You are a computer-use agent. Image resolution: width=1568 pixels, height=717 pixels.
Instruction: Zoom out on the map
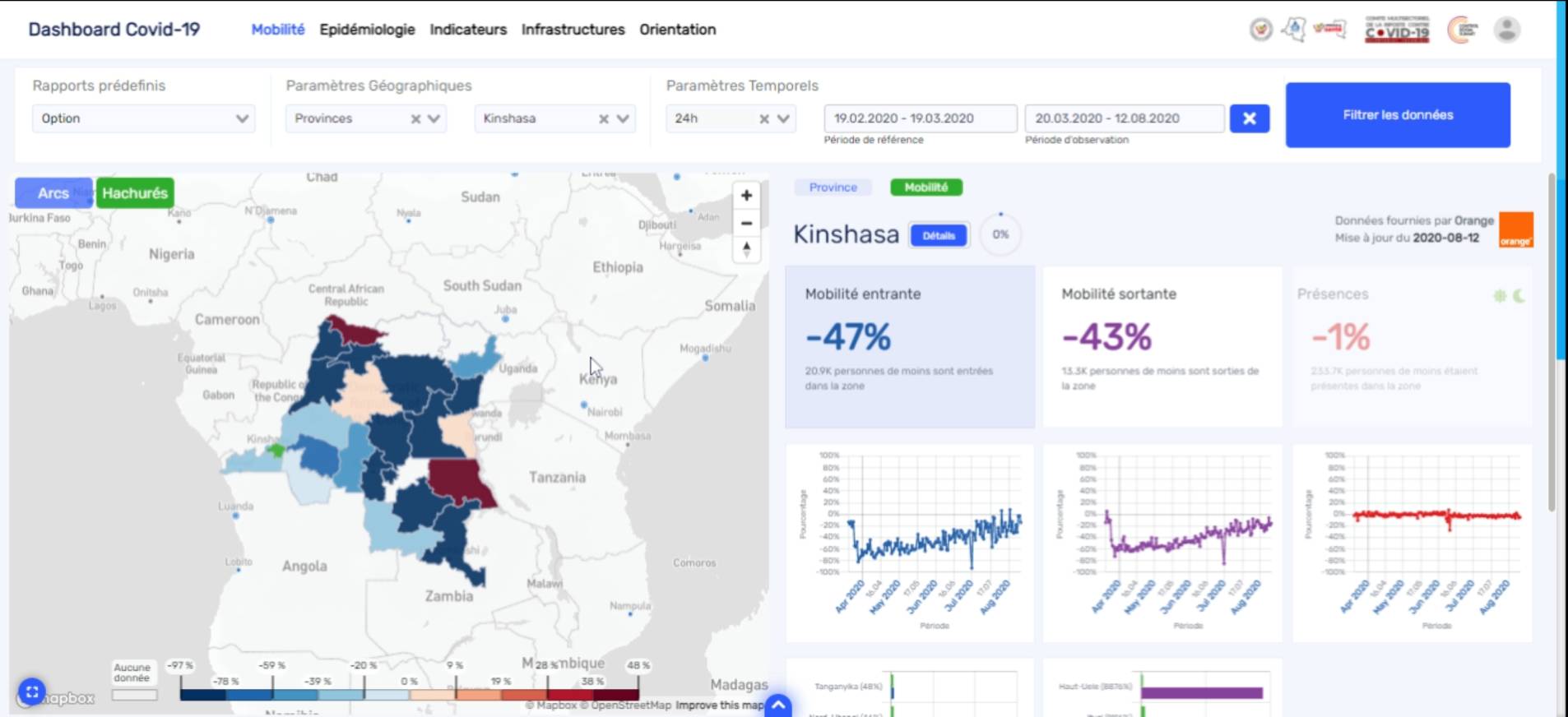(746, 223)
